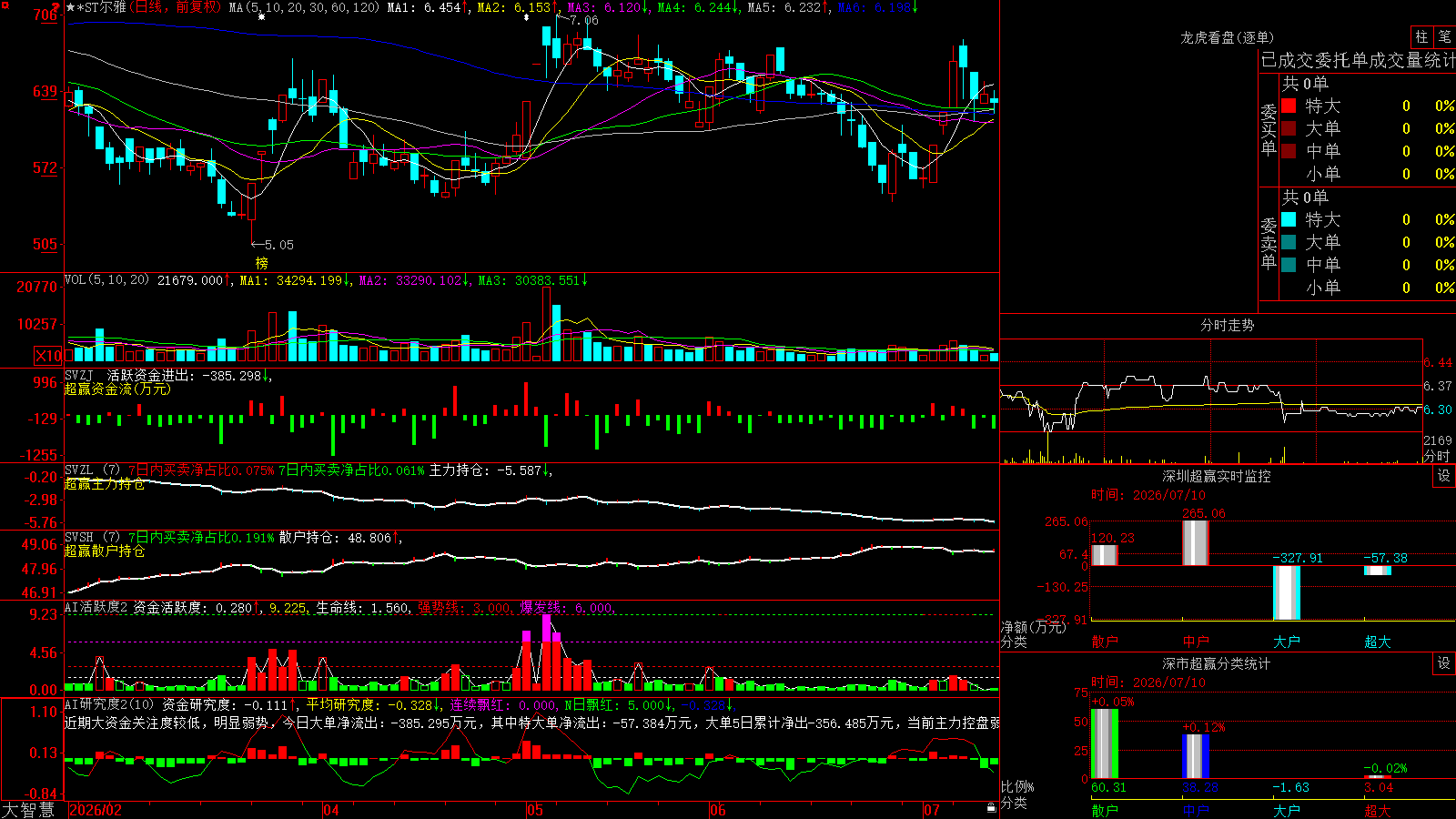Click the dark red 大单 buy-order swatch
Image resolution: width=1456 pixels, height=819 pixels.
(1289, 128)
